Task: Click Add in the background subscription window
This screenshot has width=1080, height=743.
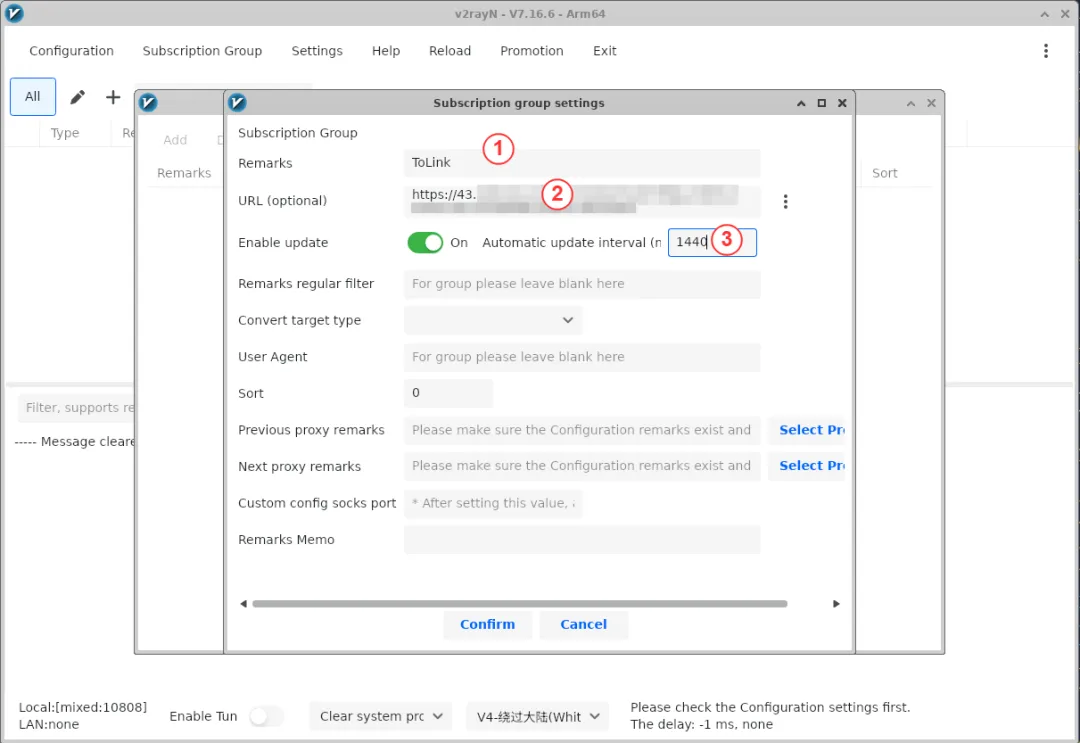Action: [175, 140]
